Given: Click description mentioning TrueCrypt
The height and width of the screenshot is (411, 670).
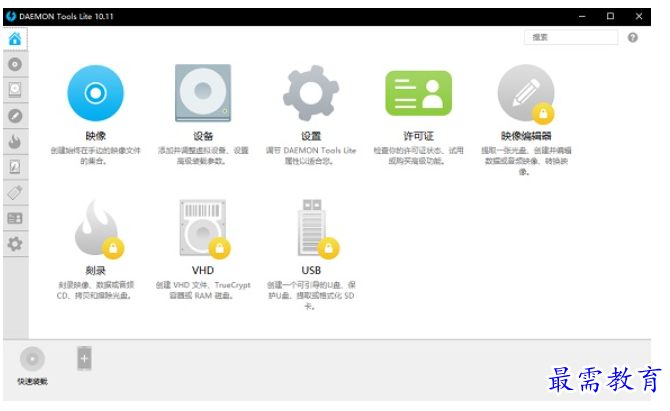Looking at the screenshot, I should click(x=203, y=291).
